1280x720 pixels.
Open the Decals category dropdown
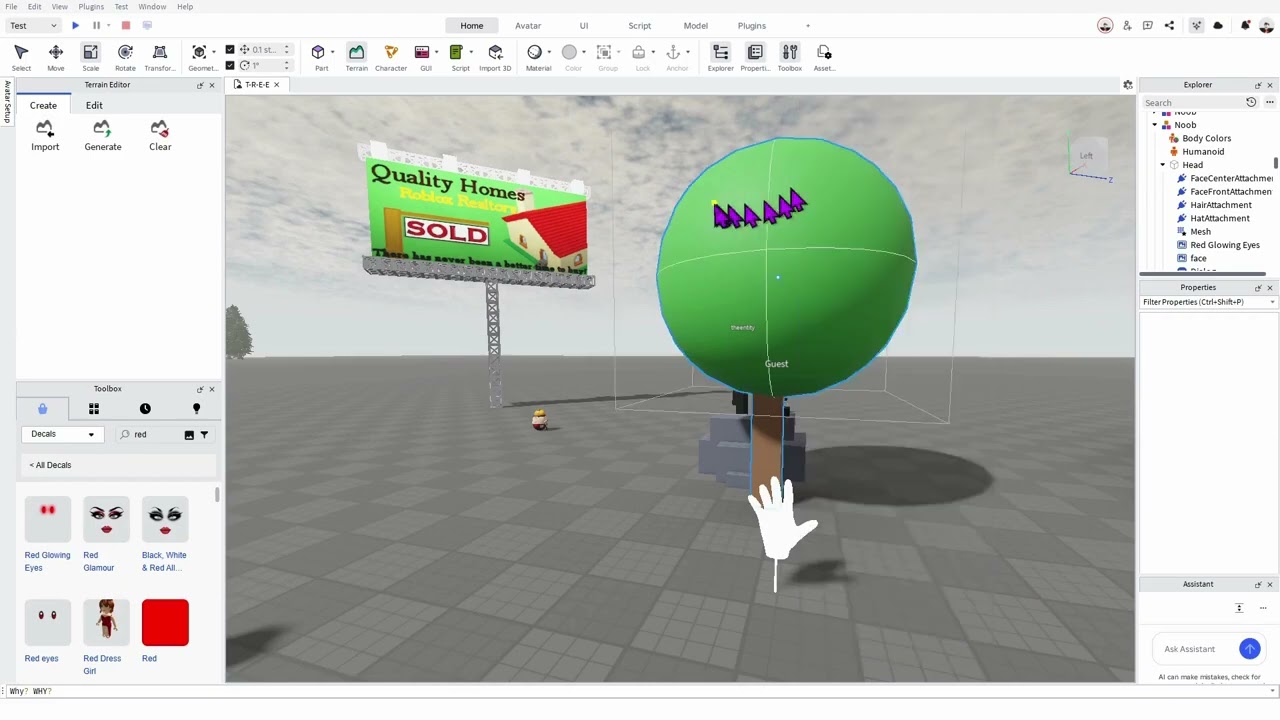[x=62, y=434]
